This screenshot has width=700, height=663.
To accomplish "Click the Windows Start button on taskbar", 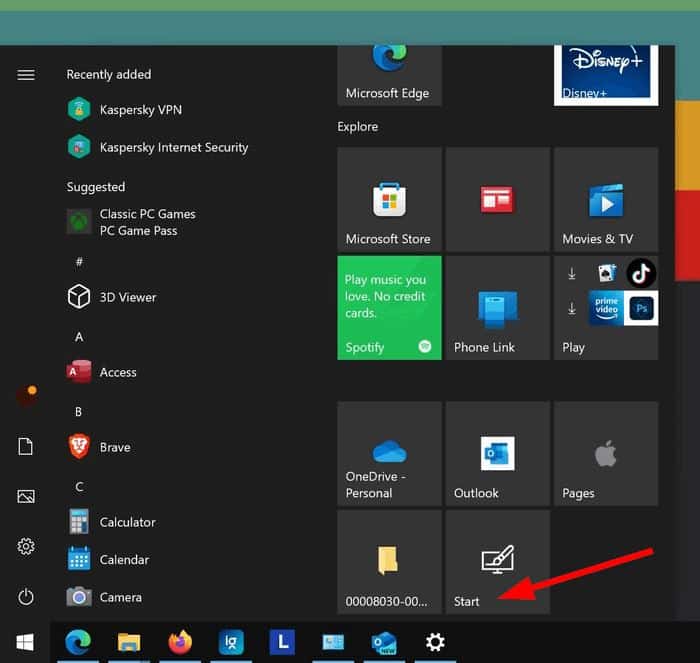I will point(25,642).
